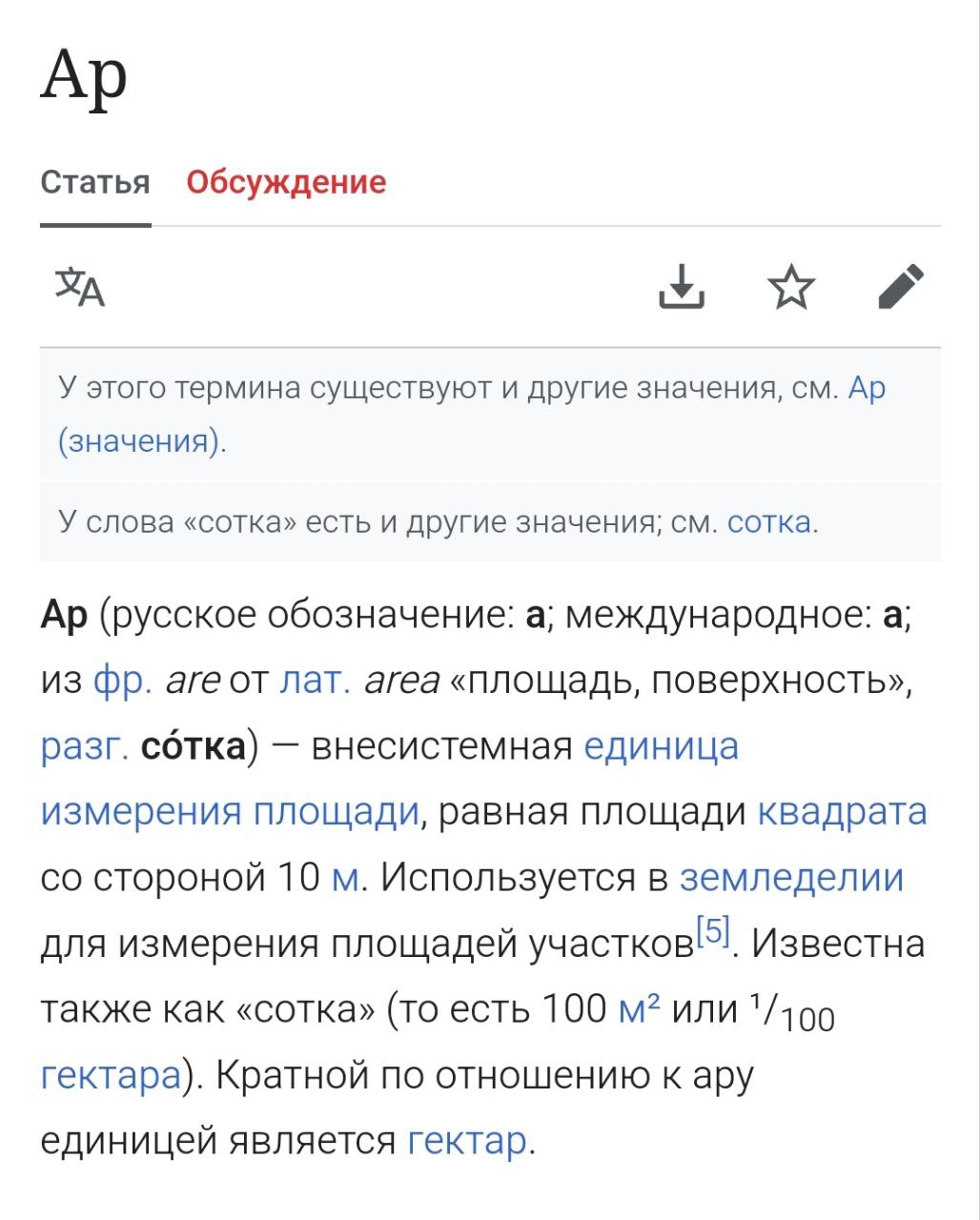980x1220 pixels.
Task: Click the м unit link after 10
Action: [345, 877]
